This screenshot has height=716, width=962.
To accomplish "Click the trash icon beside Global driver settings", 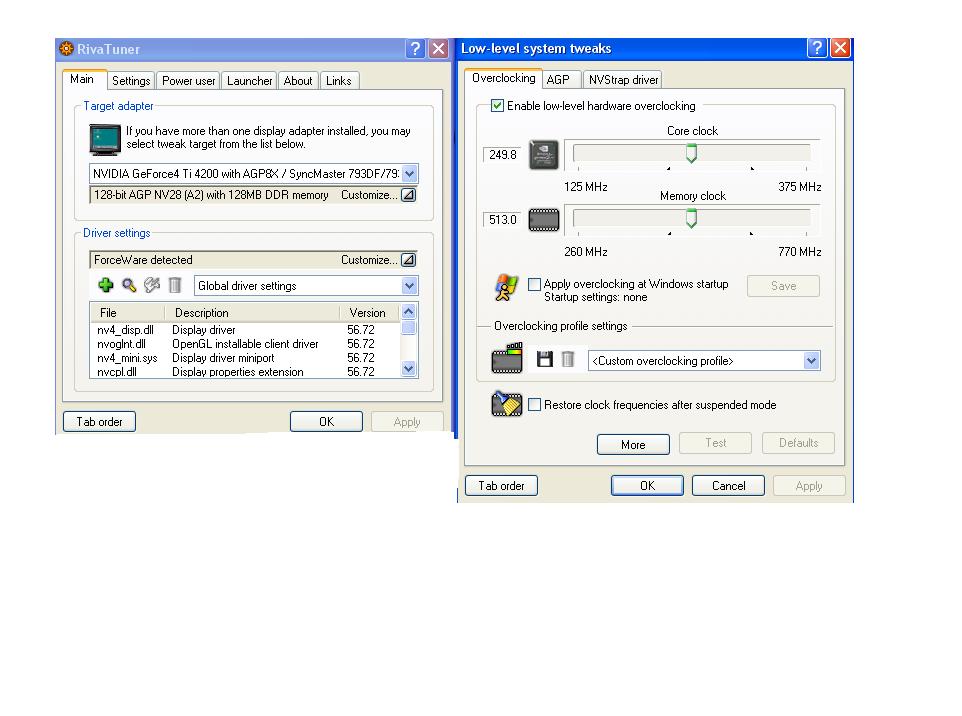I will 175,286.
